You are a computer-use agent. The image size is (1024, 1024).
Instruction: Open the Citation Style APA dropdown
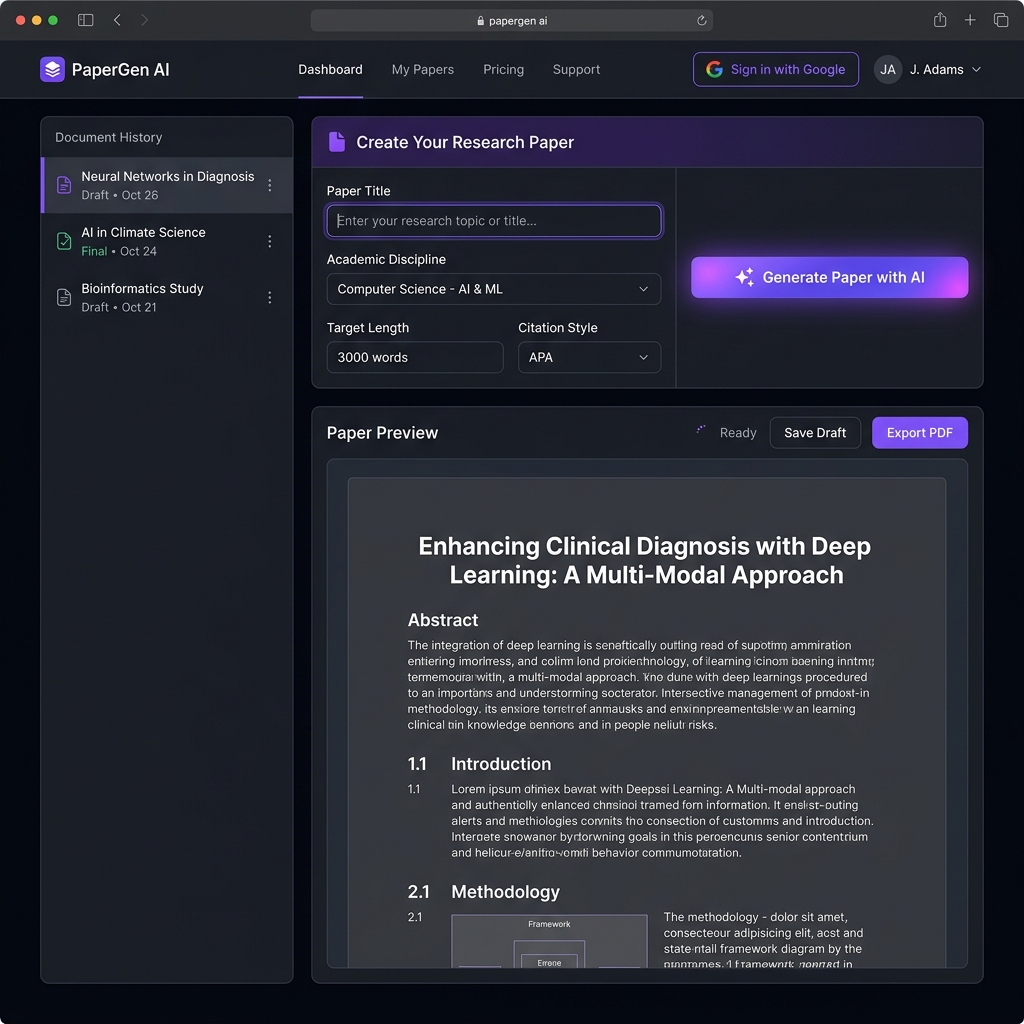(589, 357)
